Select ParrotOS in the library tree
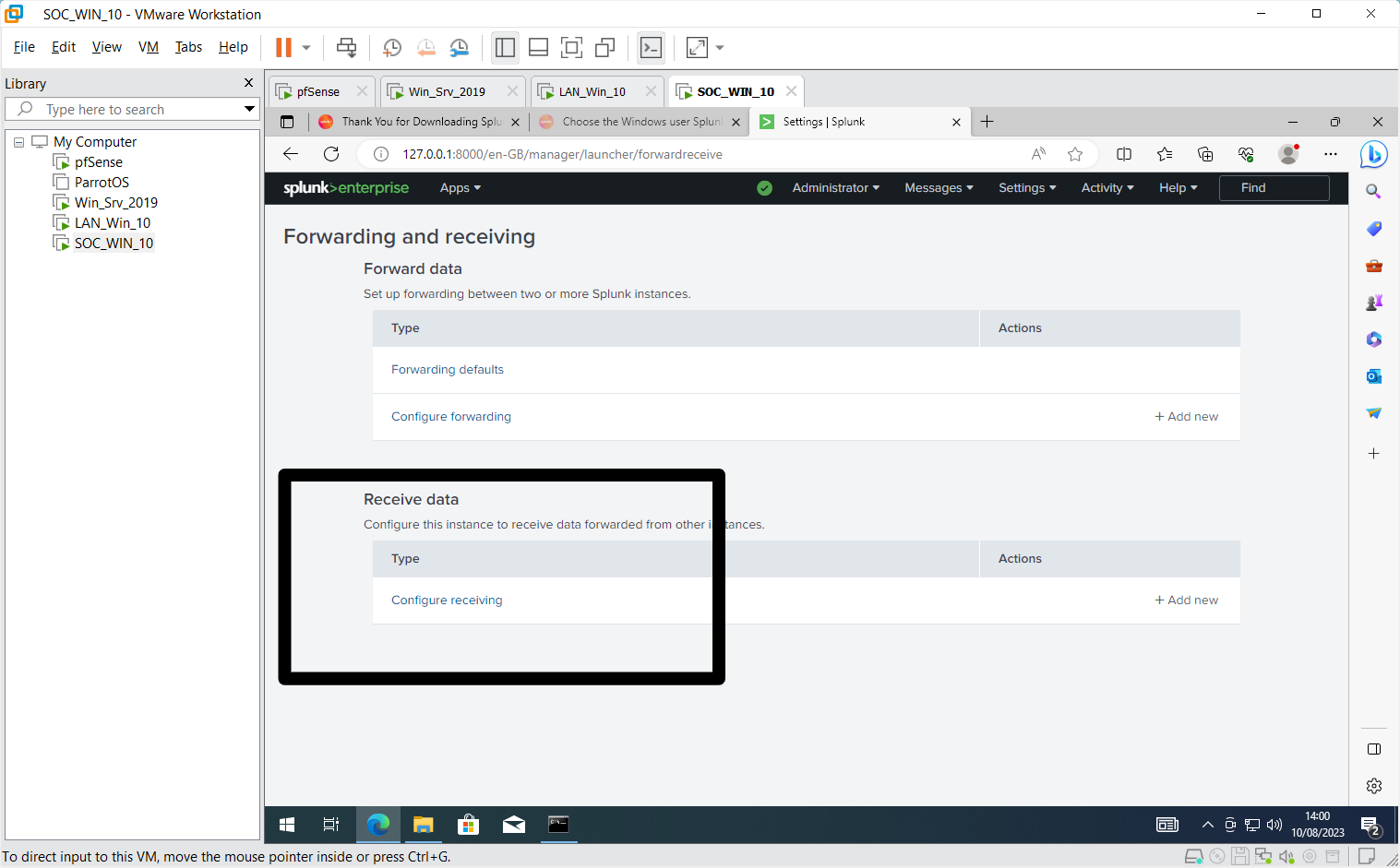Image resolution: width=1400 pixels, height=868 pixels. [102, 183]
